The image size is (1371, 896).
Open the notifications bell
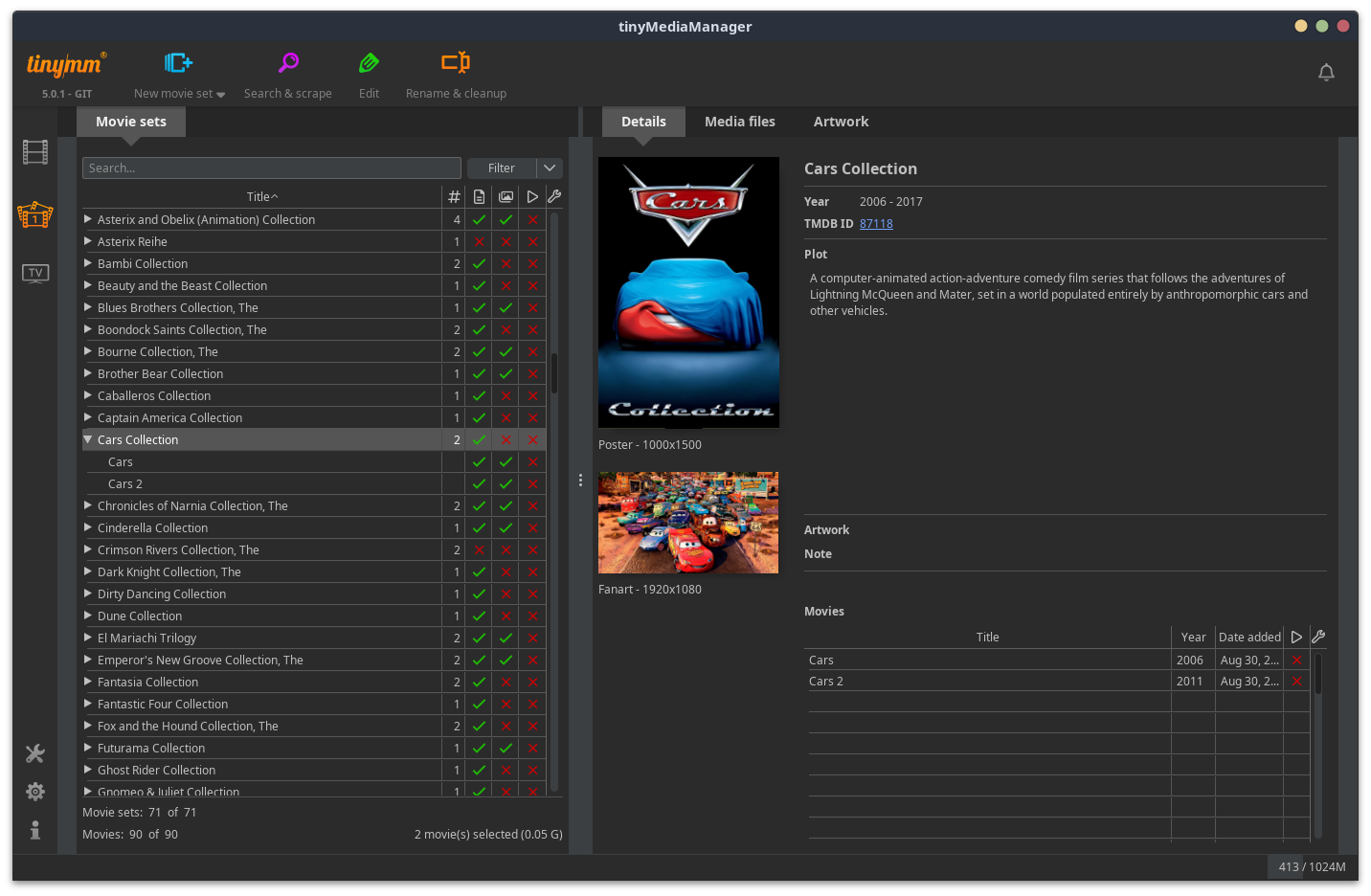pos(1326,73)
